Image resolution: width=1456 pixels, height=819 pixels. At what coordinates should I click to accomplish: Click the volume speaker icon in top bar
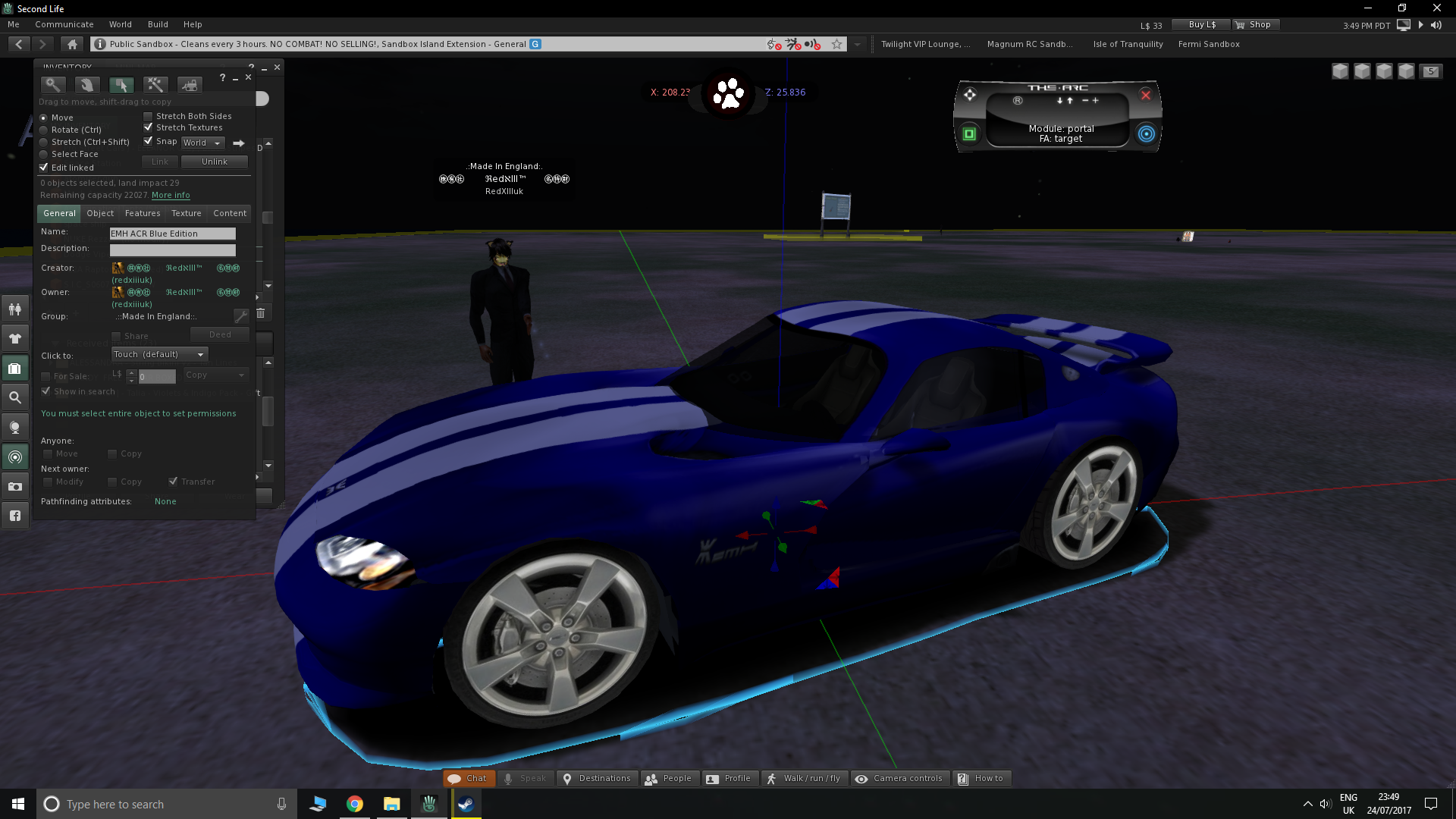pyautogui.click(x=1436, y=25)
